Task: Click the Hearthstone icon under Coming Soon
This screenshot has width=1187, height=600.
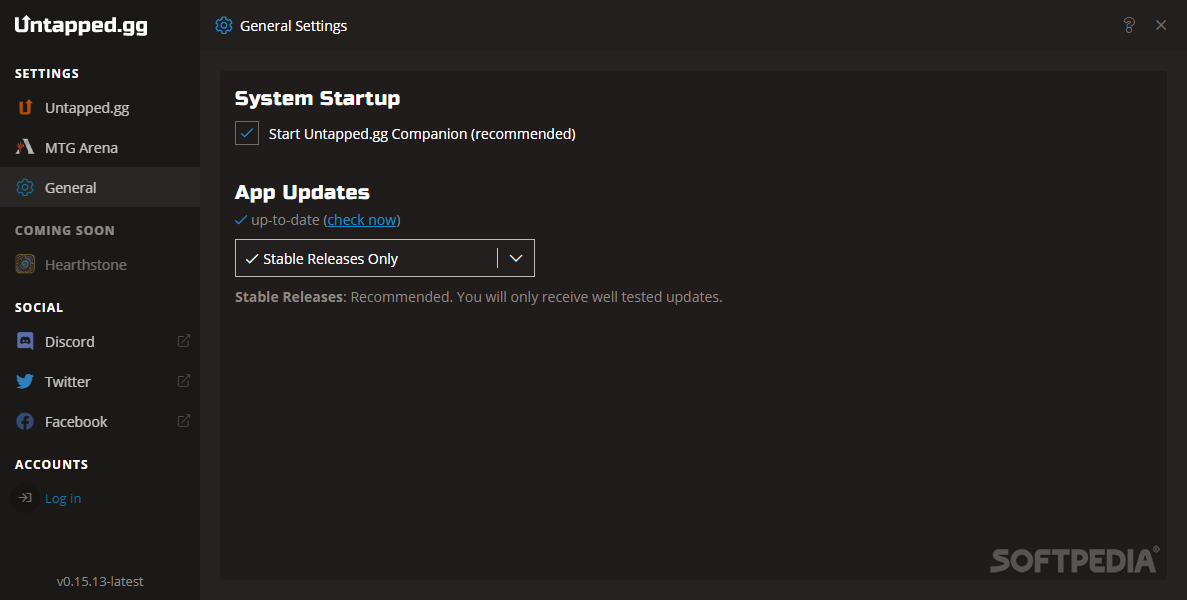Action: 25,264
